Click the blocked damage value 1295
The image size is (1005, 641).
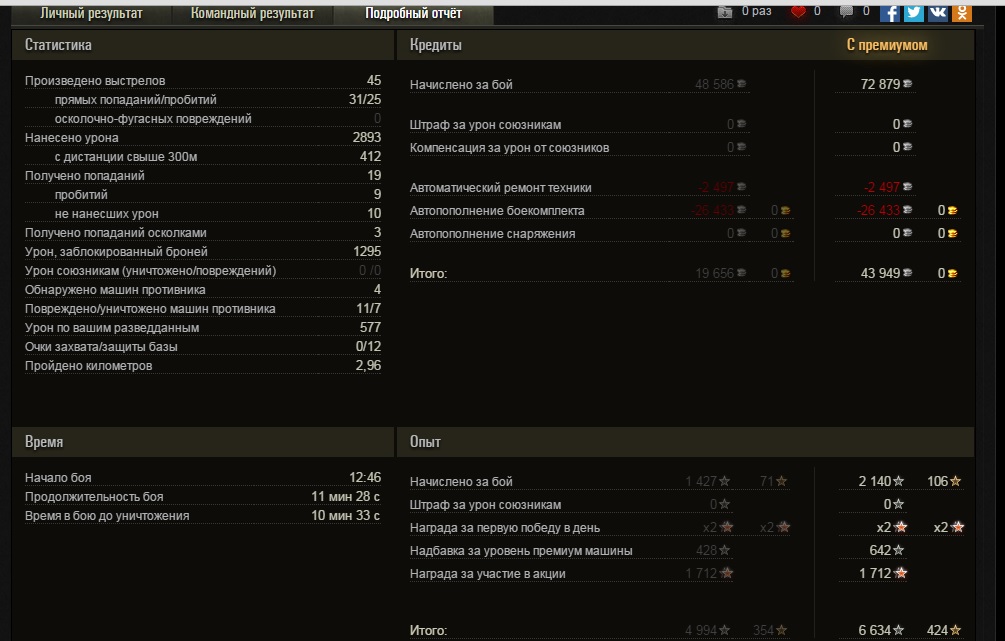[367, 251]
